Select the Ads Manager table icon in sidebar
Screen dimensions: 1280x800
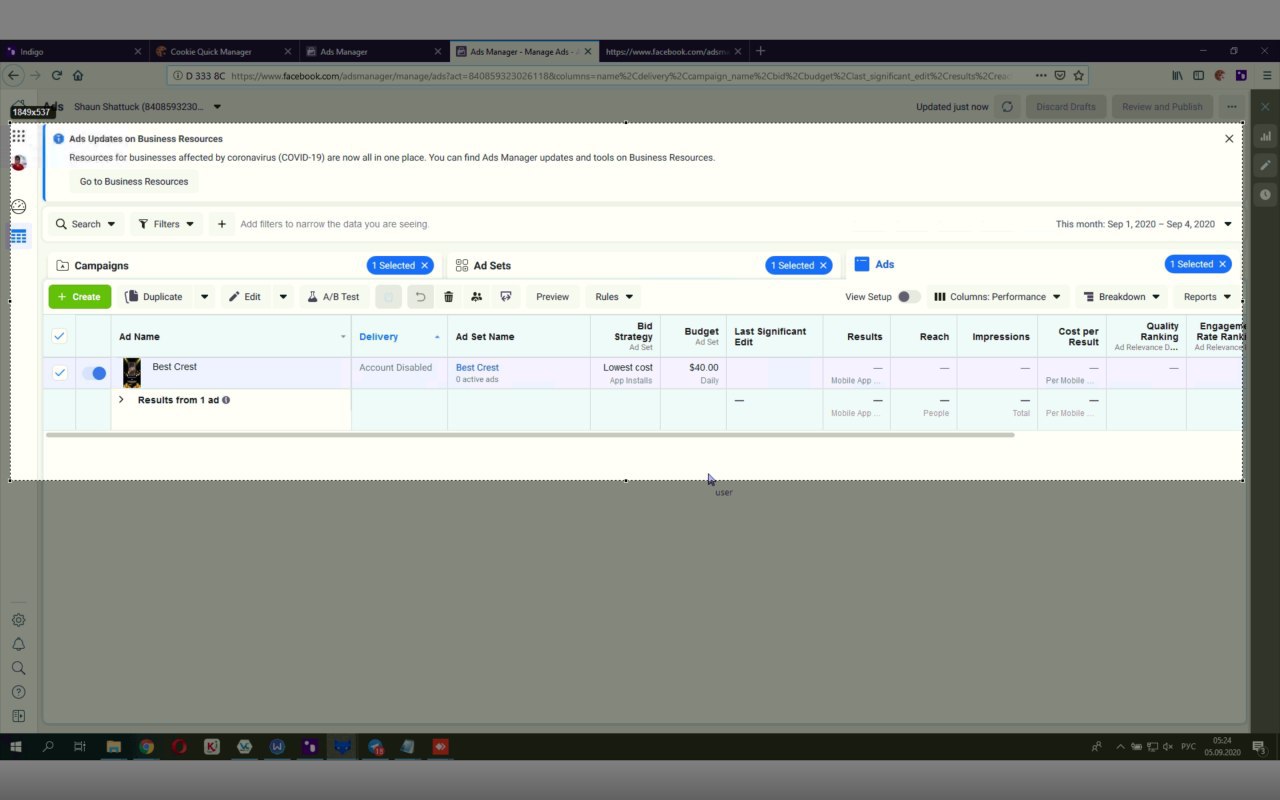[x=19, y=237]
